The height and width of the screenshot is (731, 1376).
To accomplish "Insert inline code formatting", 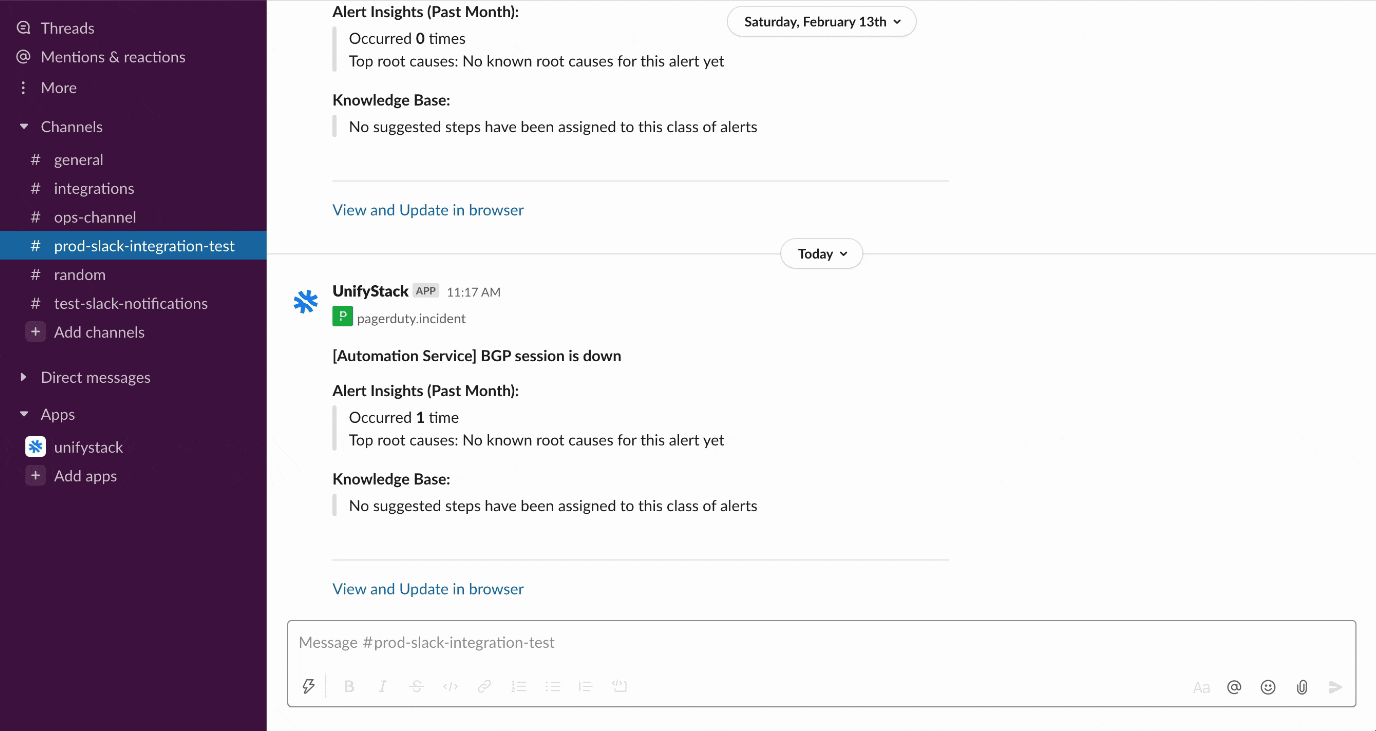I will (451, 686).
